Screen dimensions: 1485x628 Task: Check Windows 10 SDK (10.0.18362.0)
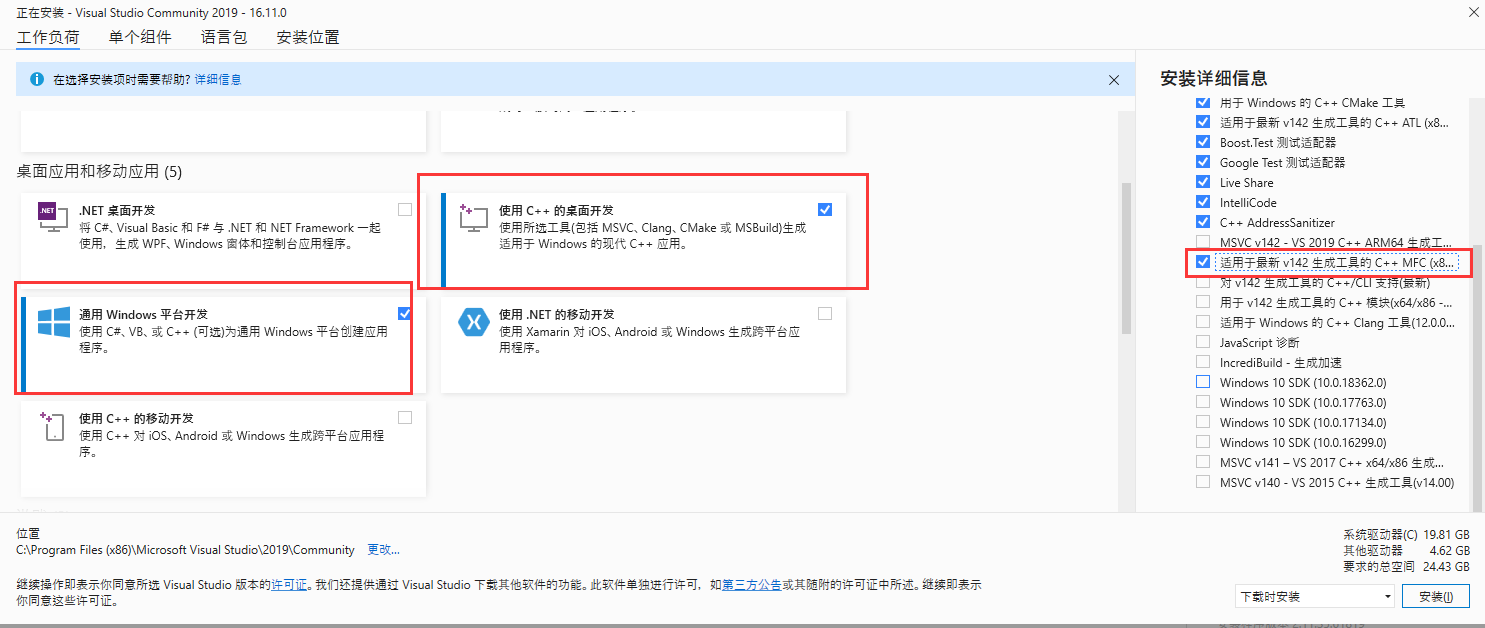(1202, 382)
